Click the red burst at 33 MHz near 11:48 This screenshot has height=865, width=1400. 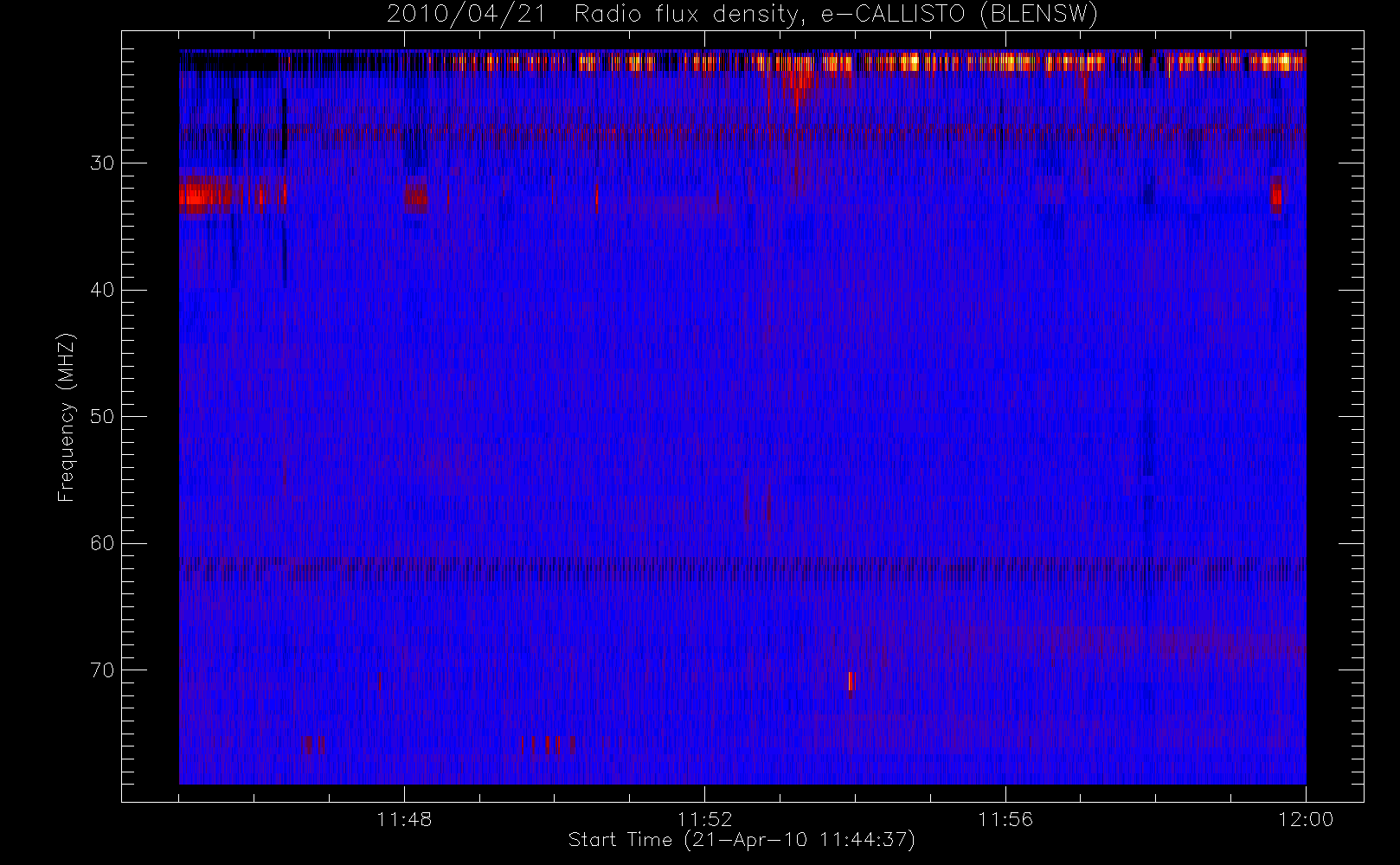click(415, 196)
